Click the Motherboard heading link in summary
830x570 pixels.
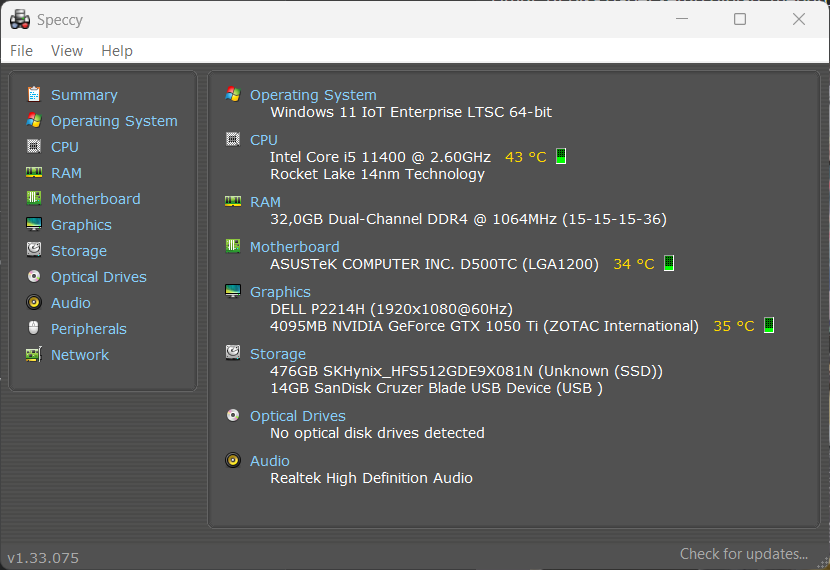[295, 247]
